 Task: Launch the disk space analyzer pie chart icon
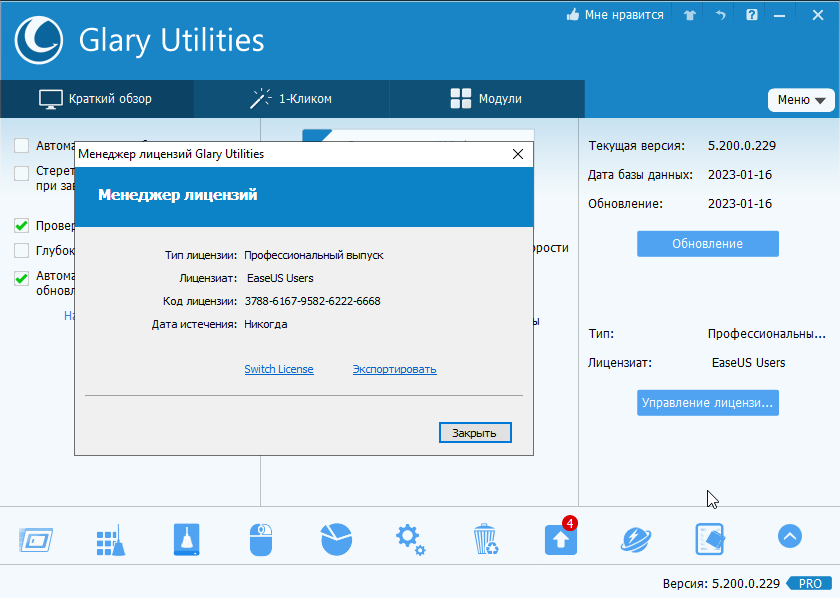point(336,539)
